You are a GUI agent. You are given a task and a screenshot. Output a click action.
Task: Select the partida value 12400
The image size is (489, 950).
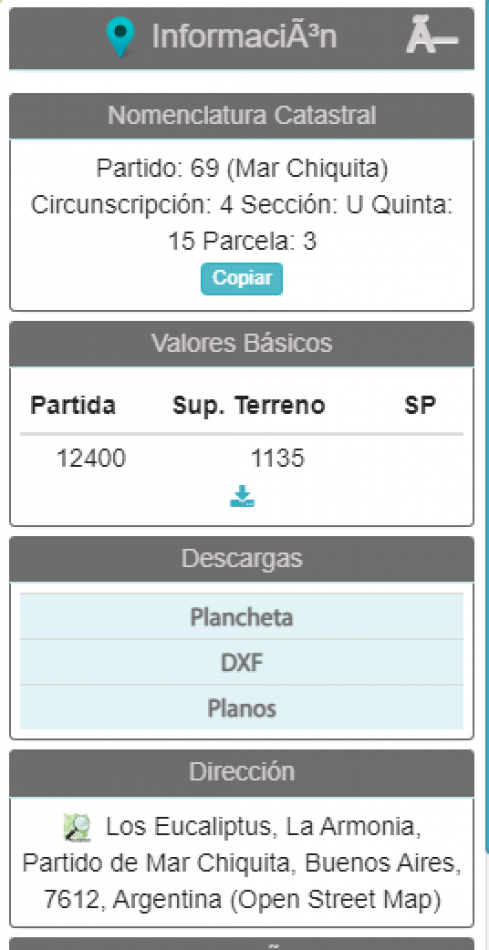(x=91, y=459)
